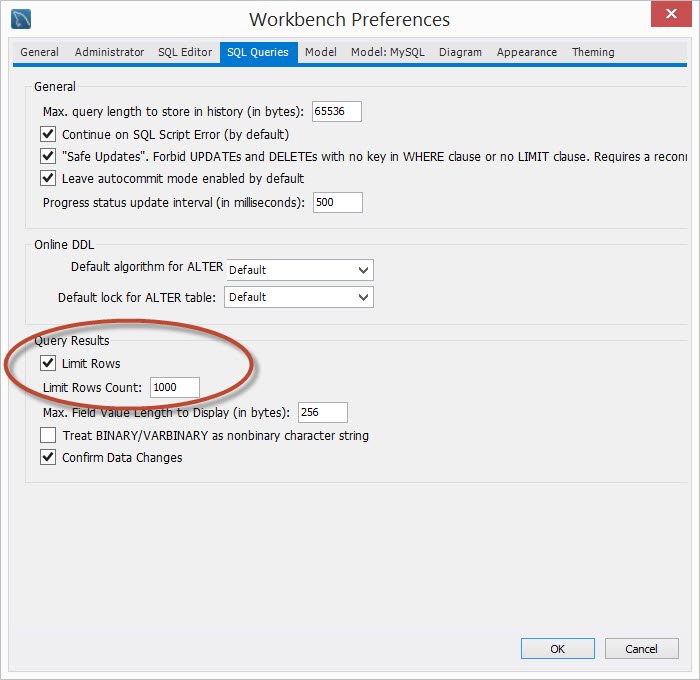Click the Limit Rows Count field

(x=175, y=388)
